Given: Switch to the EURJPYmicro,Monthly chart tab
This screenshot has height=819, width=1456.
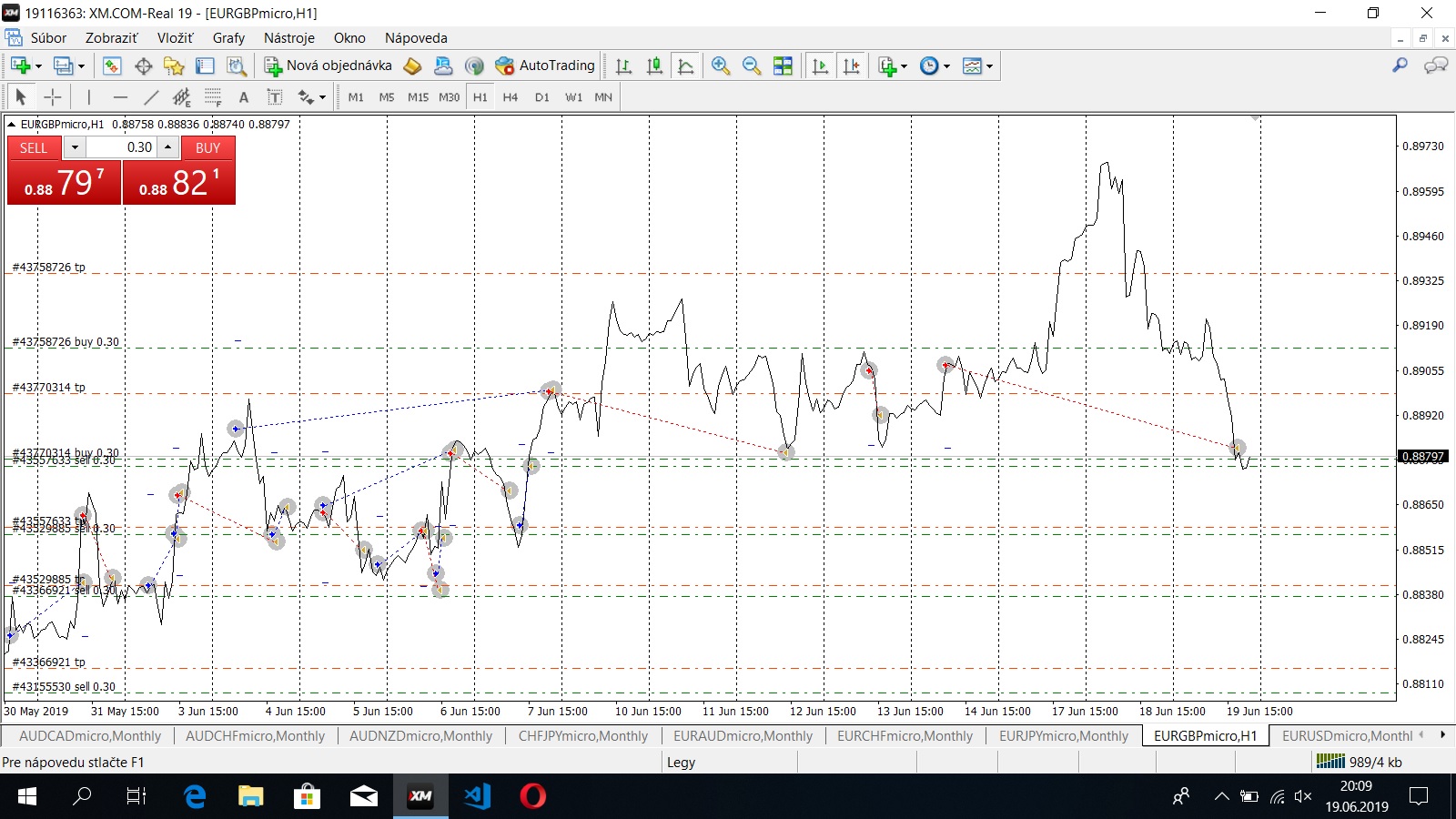Looking at the screenshot, I should (1063, 736).
